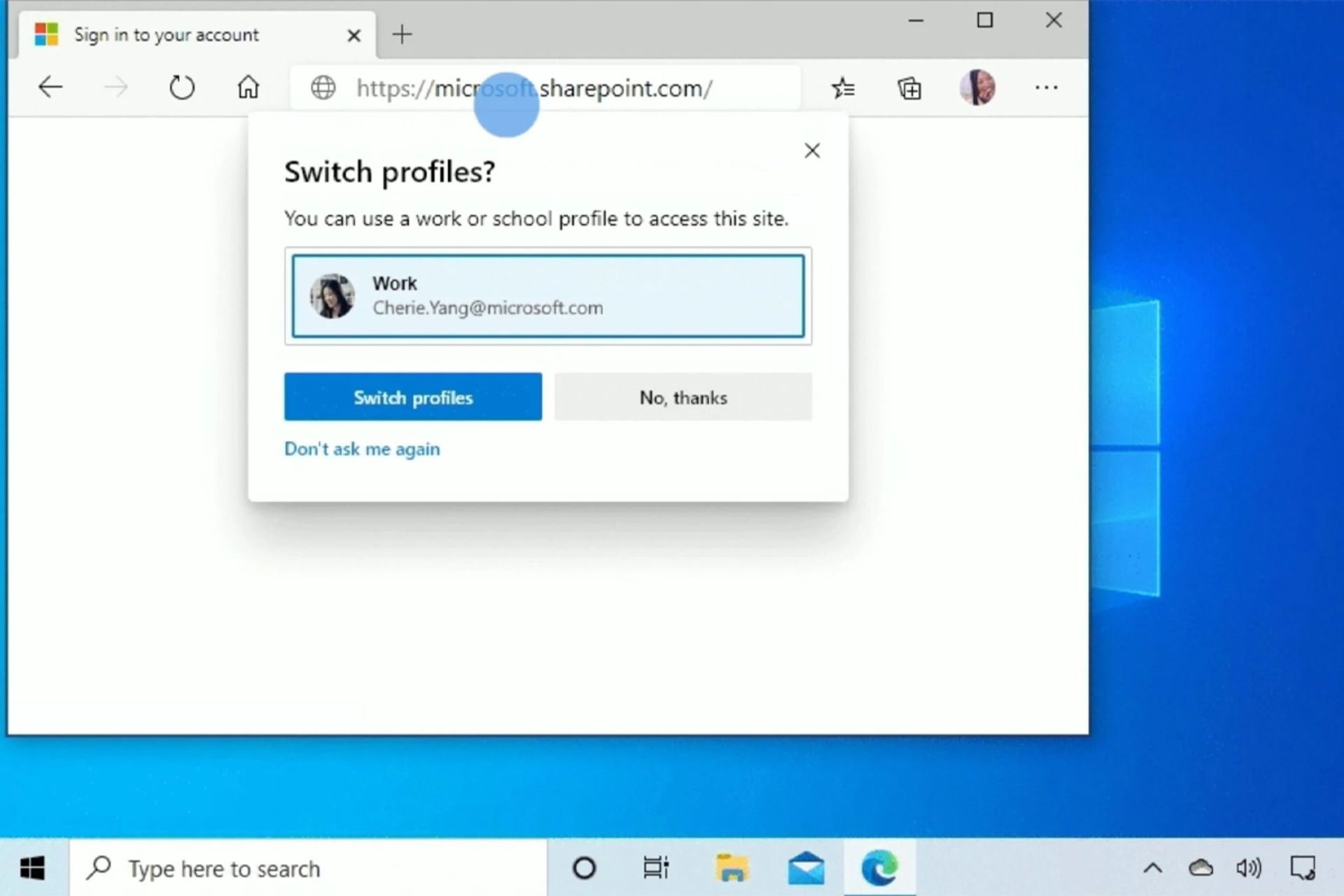Open Settings and more ellipsis menu
The height and width of the screenshot is (896, 1344).
tap(1046, 87)
